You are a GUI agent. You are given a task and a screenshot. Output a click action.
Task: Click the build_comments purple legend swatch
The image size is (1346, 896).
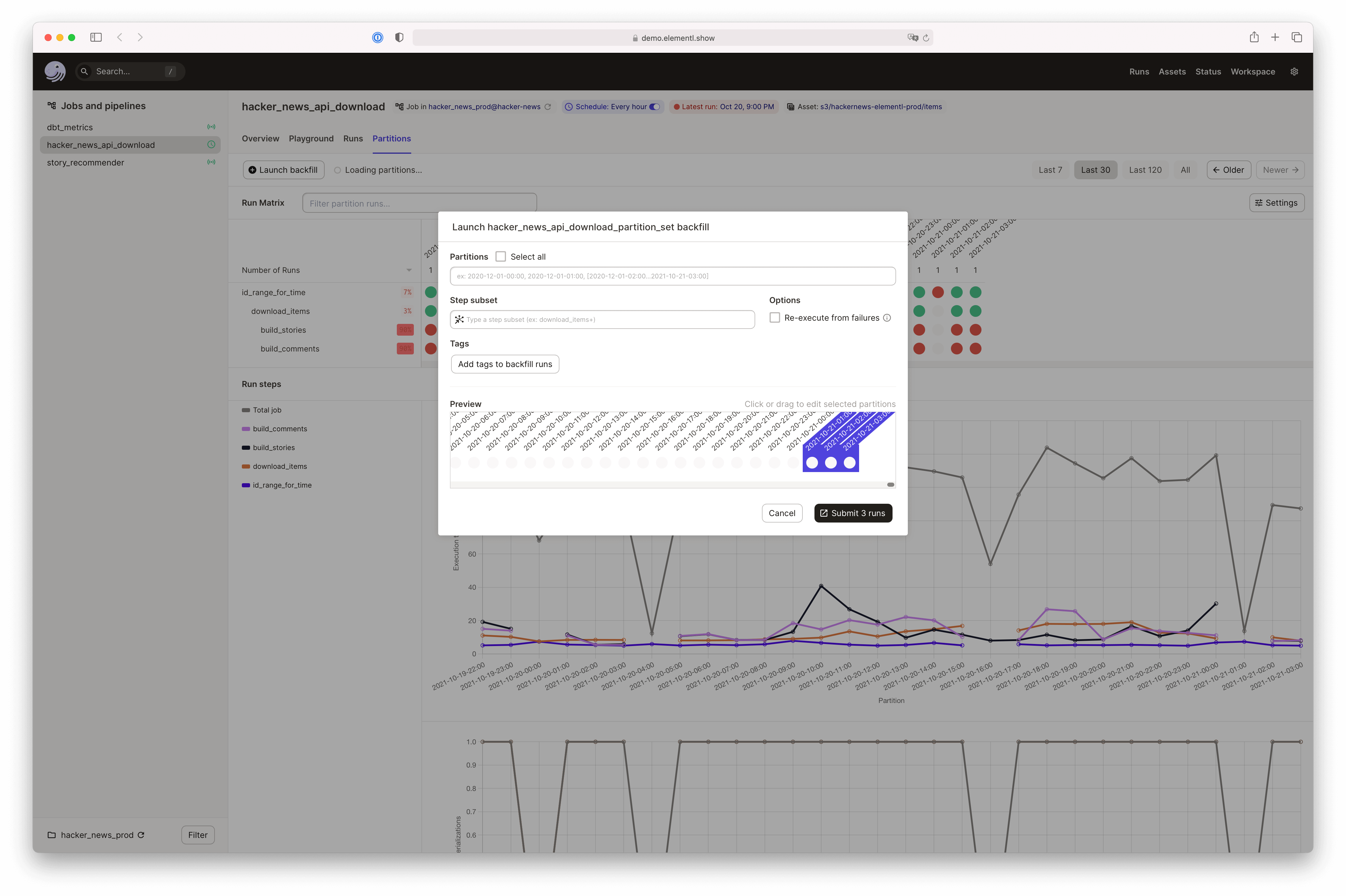(x=246, y=429)
